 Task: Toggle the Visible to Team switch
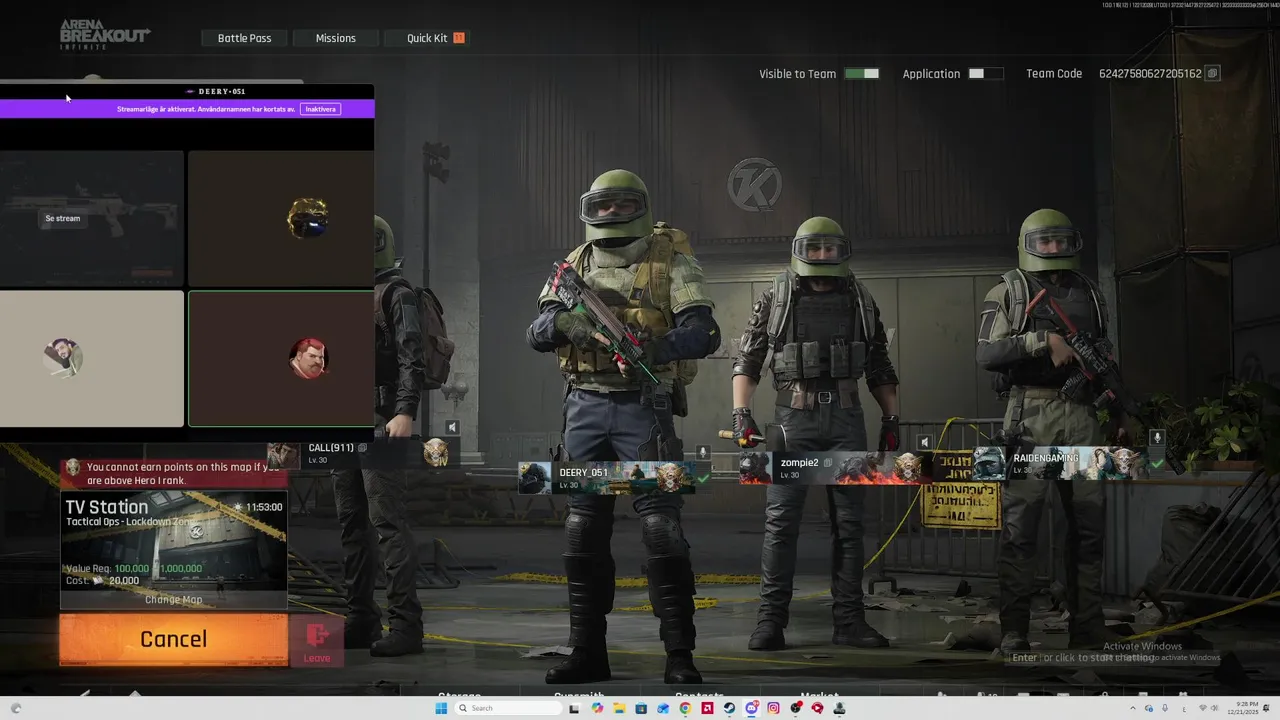(862, 74)
